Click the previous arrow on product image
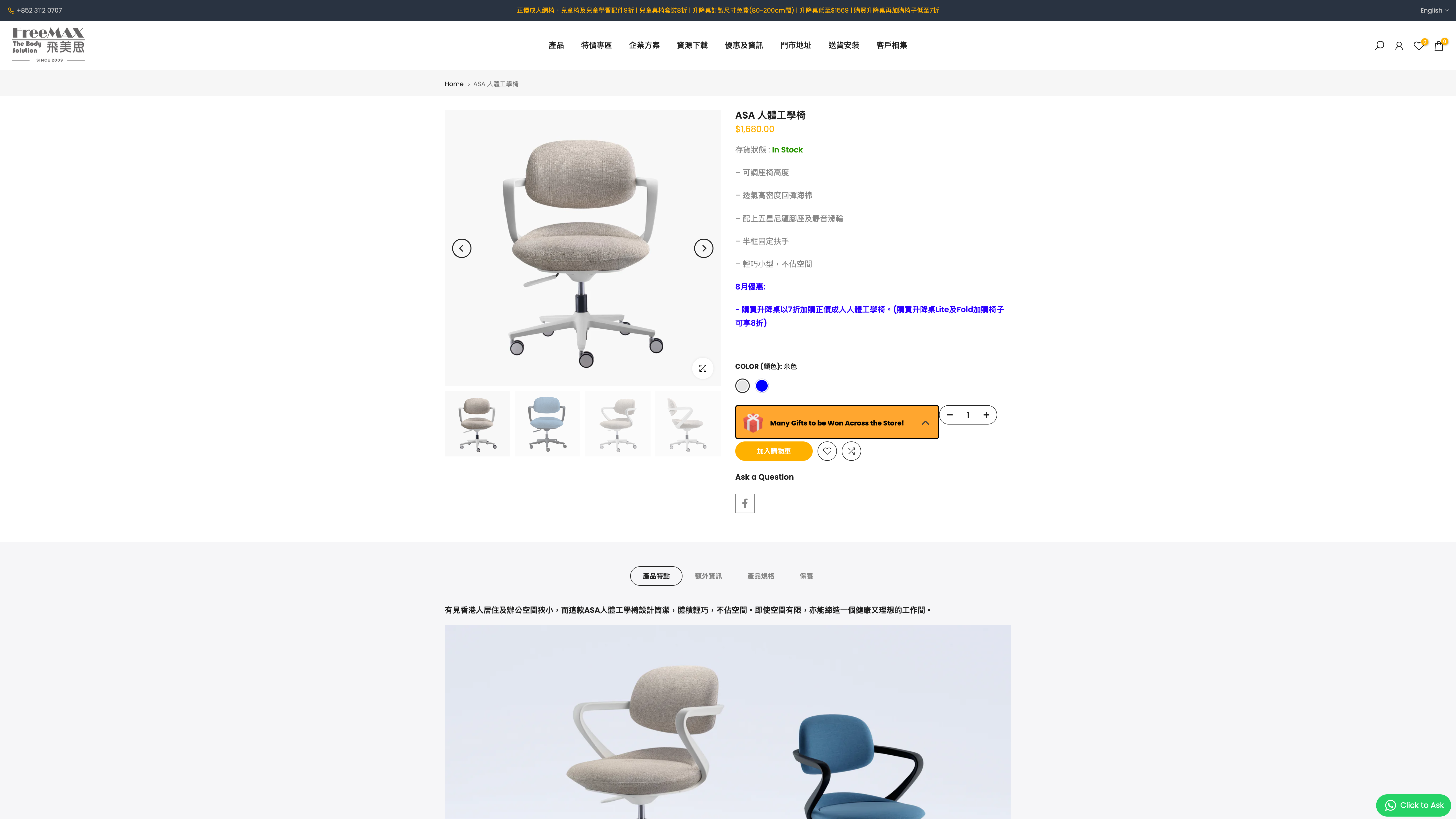Viewport: 1456px width, 819px height. point(461,248)
